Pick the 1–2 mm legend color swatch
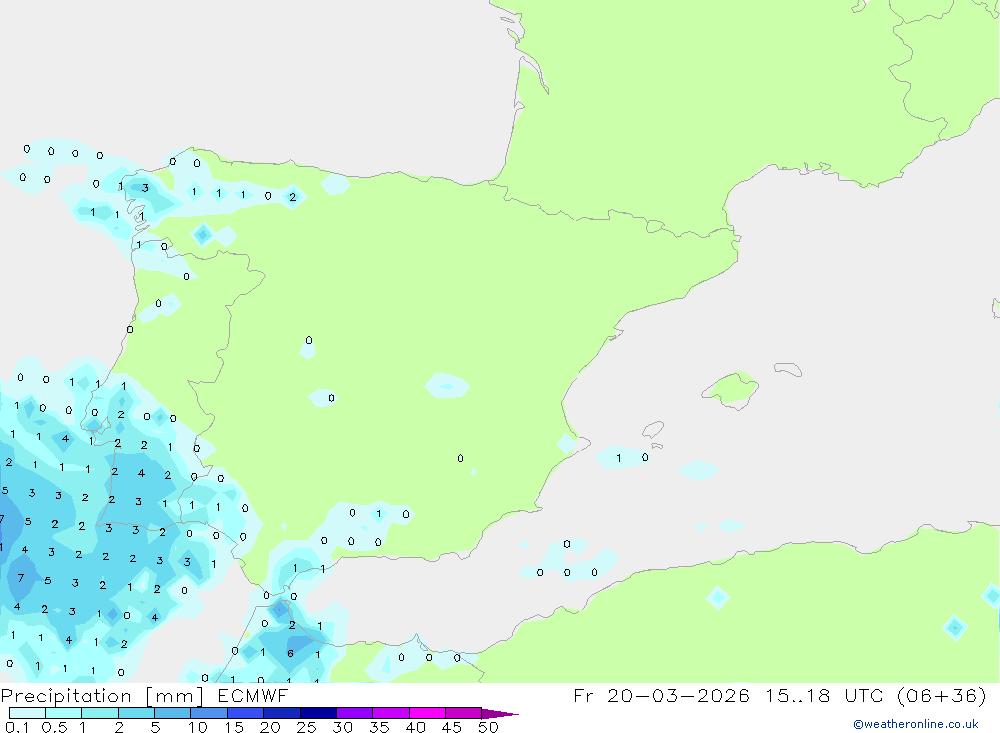 100,713
